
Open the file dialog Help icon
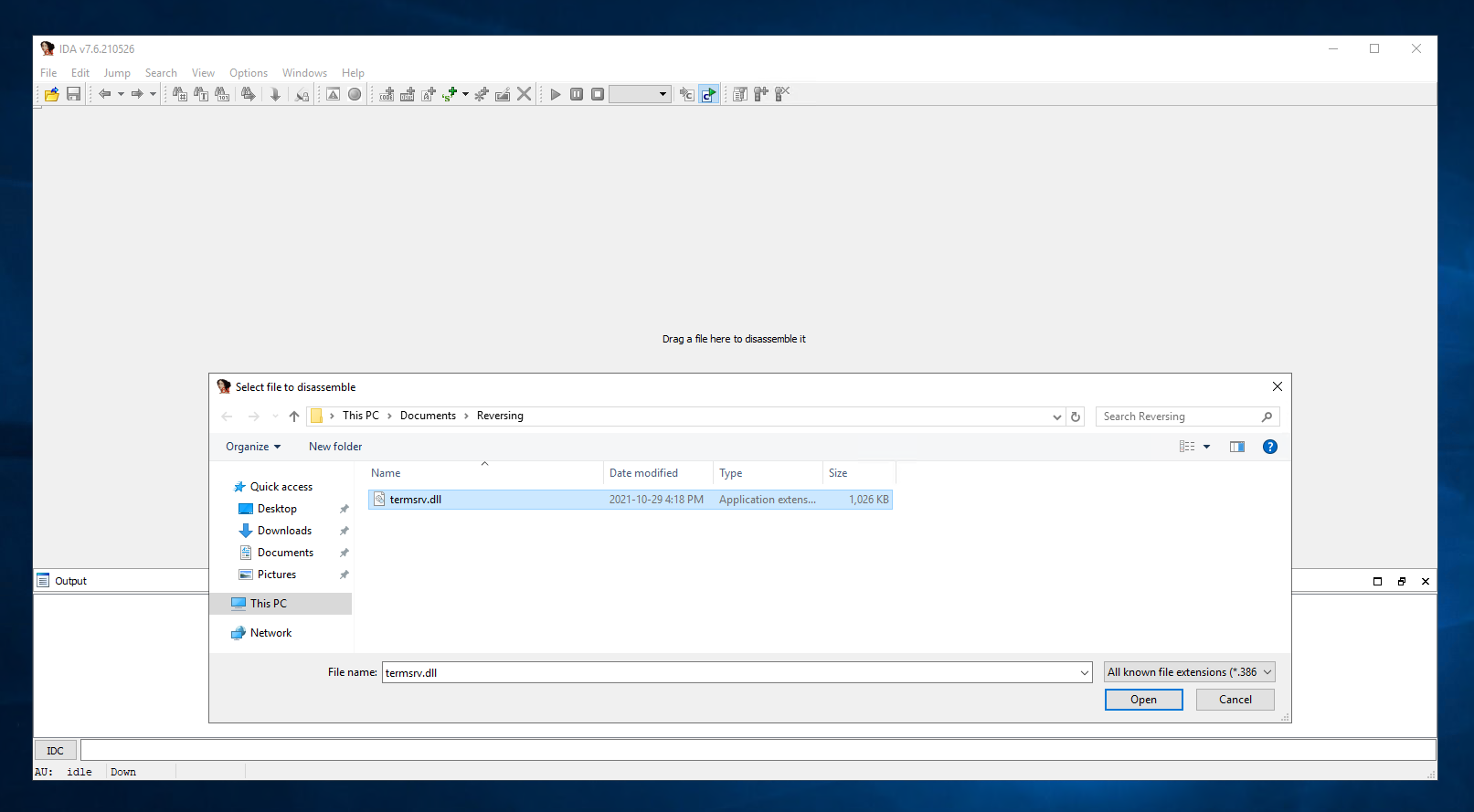click(1269, 447)
